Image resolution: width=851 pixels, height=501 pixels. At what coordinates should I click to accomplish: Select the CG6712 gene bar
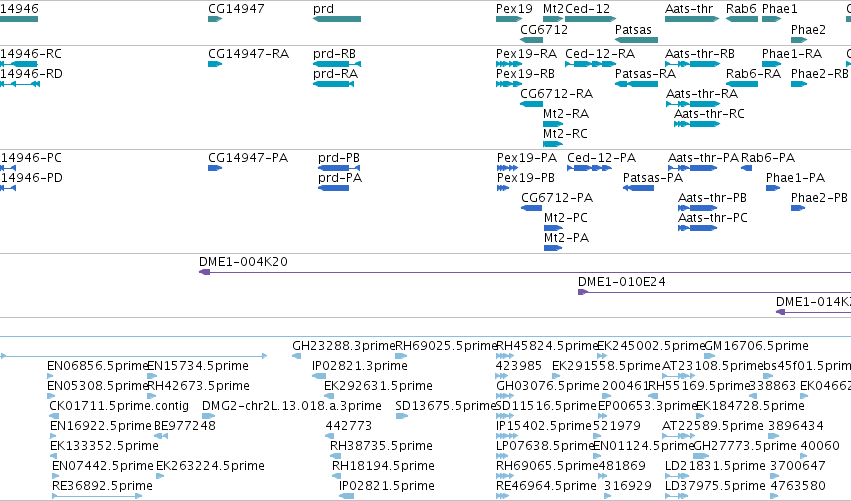[x=531, y=40]
